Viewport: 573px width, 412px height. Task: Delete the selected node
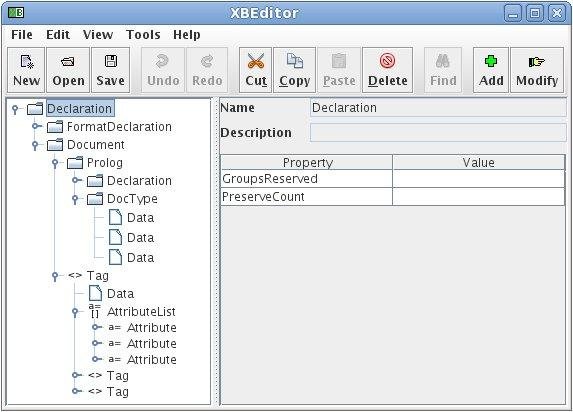388,70
